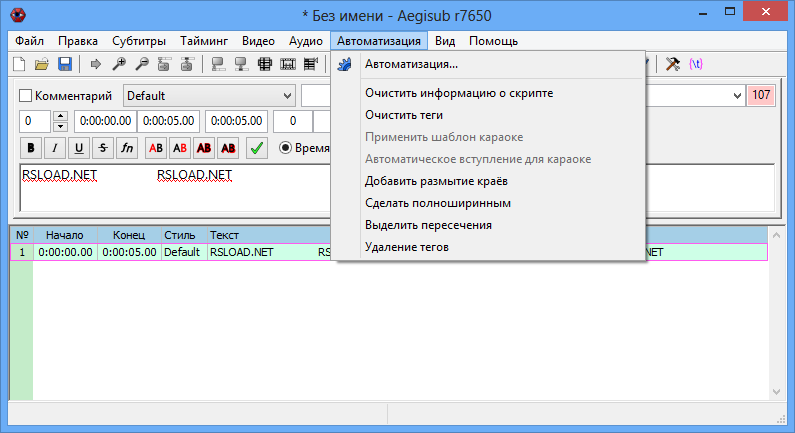Screen dimensions: 795x433
Task: Choose Добавить размытие краёв
Action: click(x=489, y=181)
